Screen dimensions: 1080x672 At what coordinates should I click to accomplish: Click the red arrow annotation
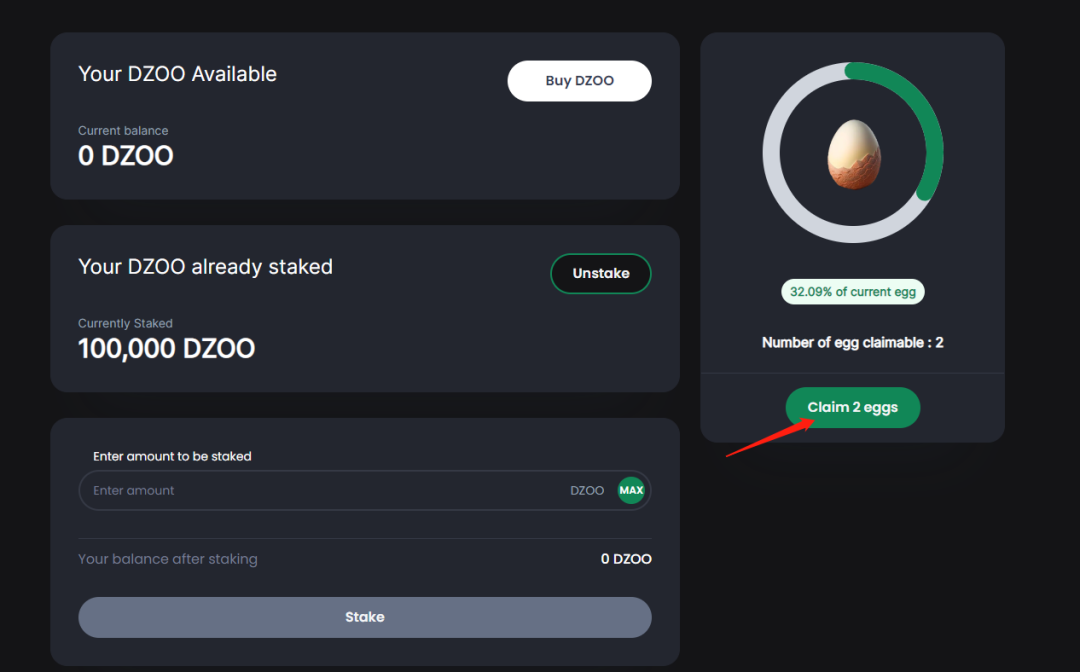(x=768, y=438)
